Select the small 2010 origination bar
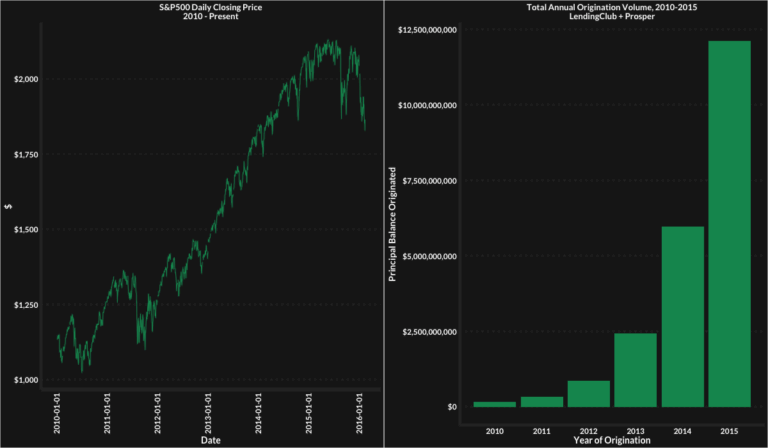 [494, 404]
